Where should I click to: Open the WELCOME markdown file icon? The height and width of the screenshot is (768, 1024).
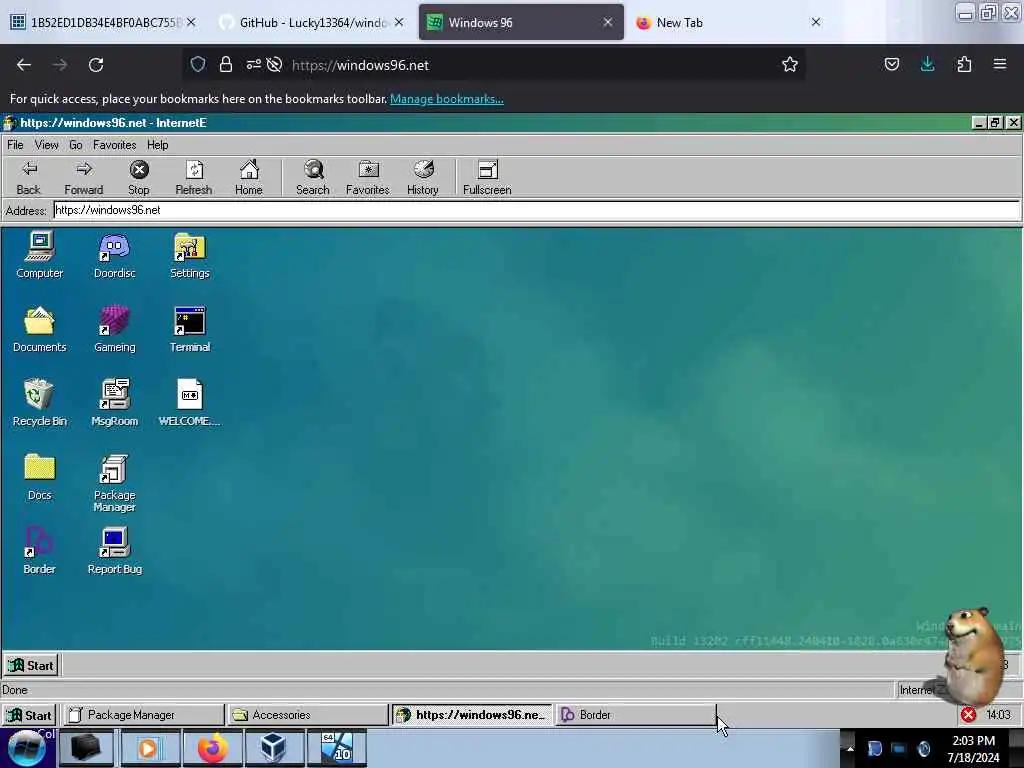[189, 403]
